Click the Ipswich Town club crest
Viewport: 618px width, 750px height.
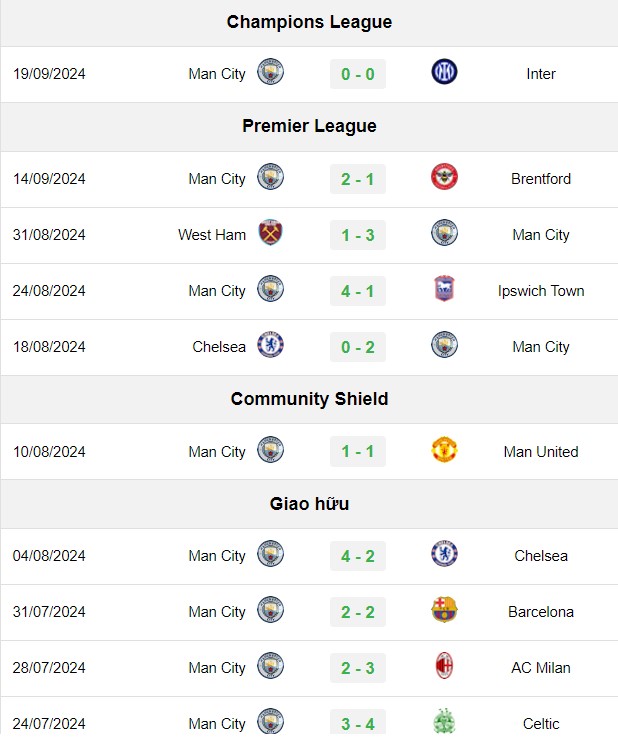444,289
